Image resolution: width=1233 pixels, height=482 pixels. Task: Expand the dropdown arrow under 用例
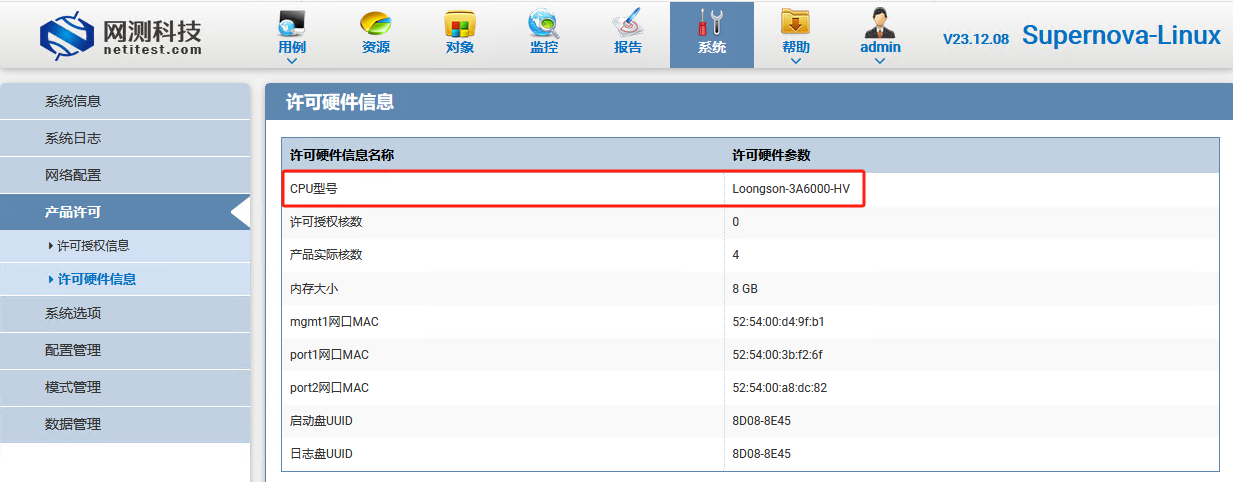(292, 61)
